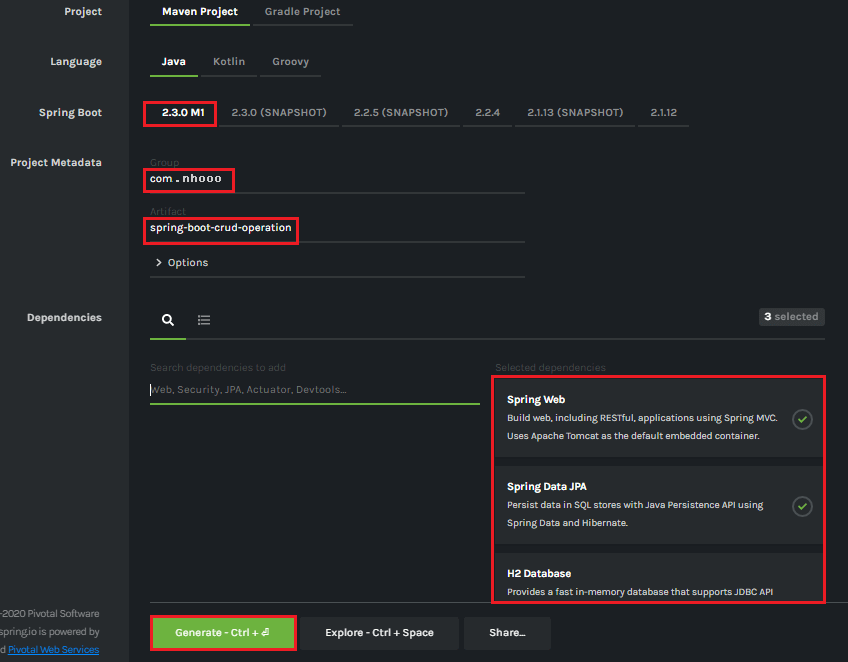Choose Java as the language

(173, 62)
